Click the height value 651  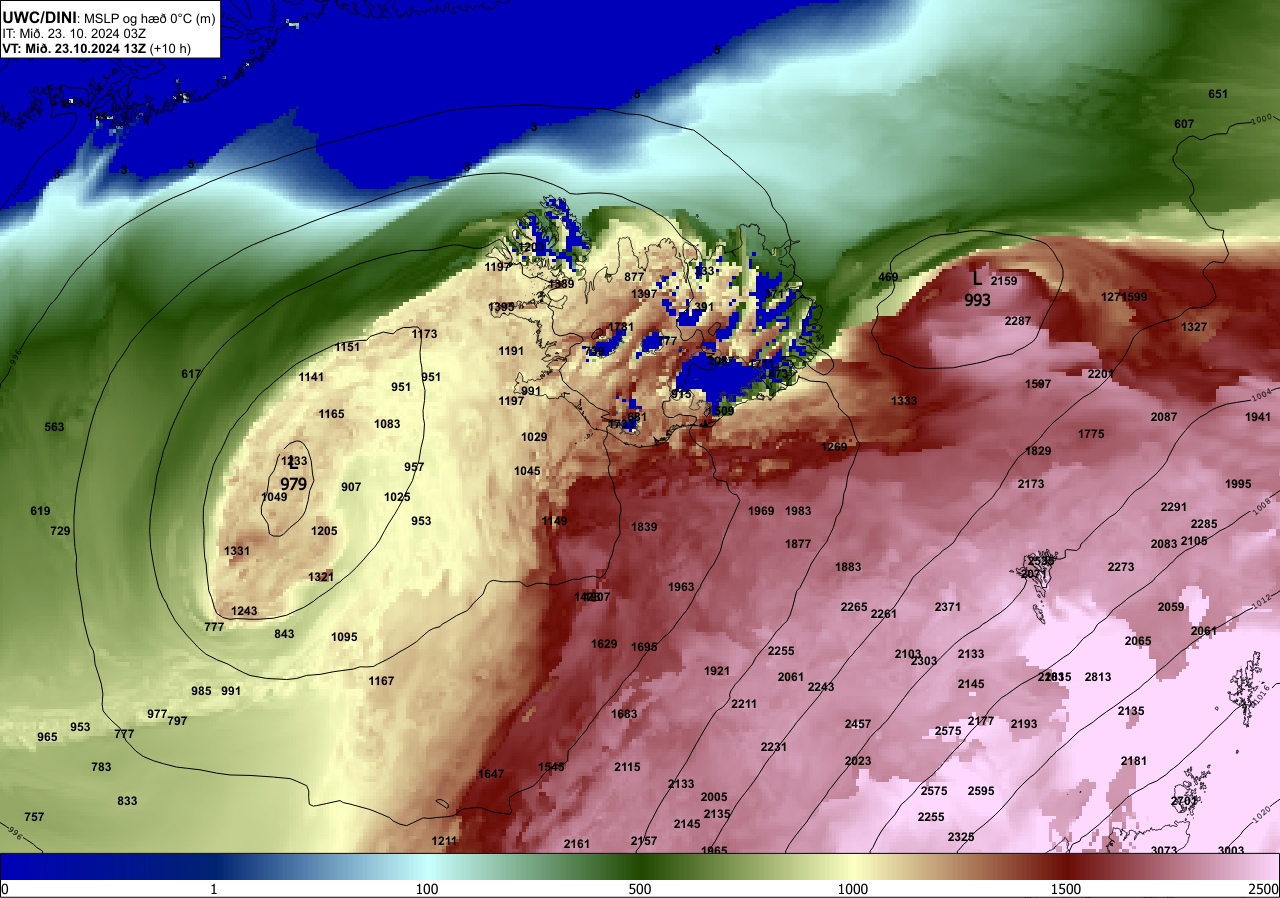click(x=1217, y=94)
